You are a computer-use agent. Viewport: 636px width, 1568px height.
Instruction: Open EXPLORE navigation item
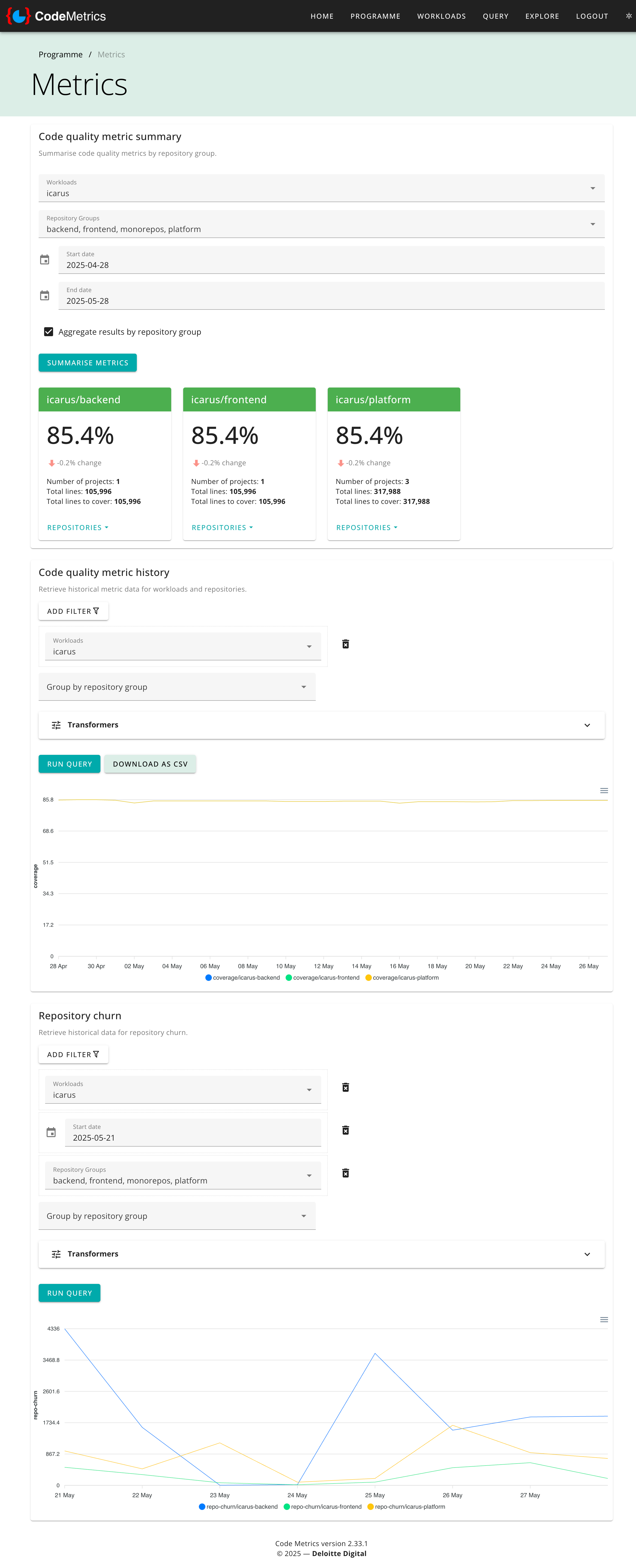pos(542,16)
